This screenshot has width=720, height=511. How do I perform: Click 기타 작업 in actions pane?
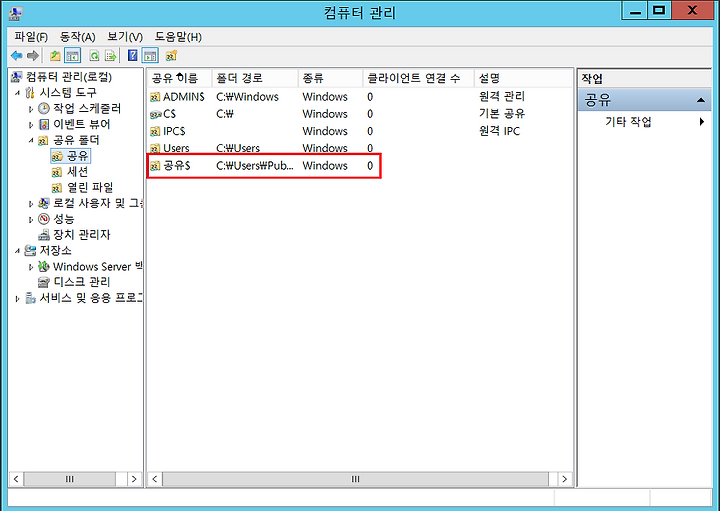(628, 122)
